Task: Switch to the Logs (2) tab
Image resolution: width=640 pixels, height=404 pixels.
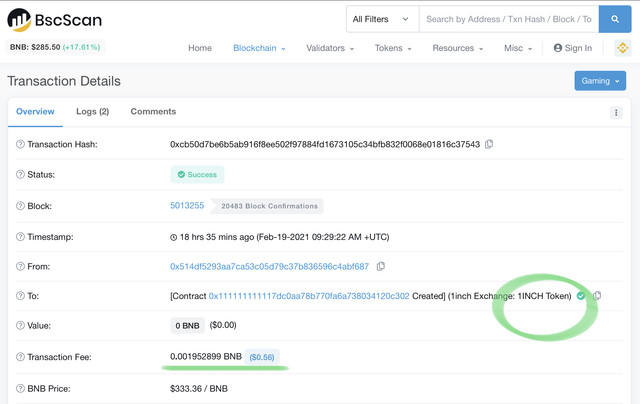Action: click(x=93, y=112)
